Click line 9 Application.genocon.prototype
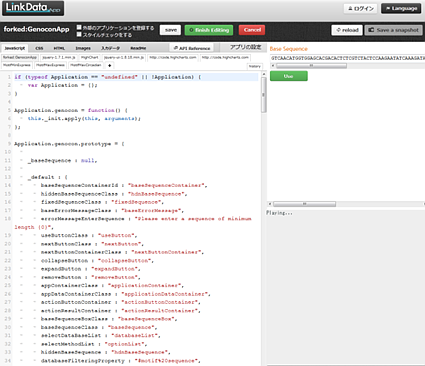425x366 pixels. [x=69, y=144]
